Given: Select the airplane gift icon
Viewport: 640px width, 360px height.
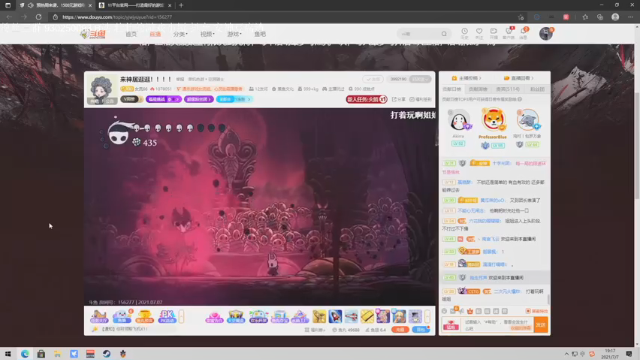Looking at the screenshot, I should pos(351,316).
